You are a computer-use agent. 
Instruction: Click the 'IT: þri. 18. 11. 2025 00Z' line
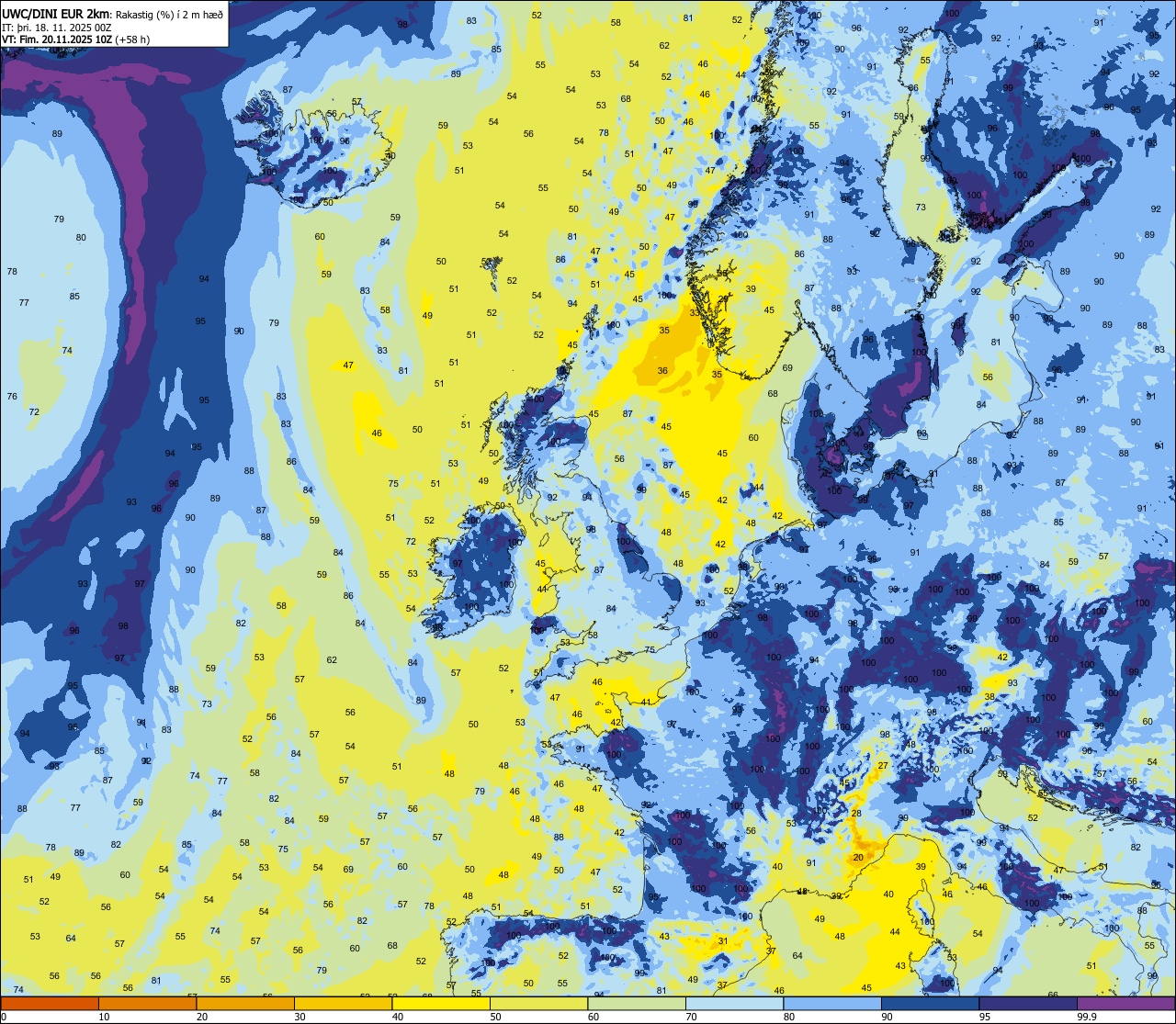point(57,27)
